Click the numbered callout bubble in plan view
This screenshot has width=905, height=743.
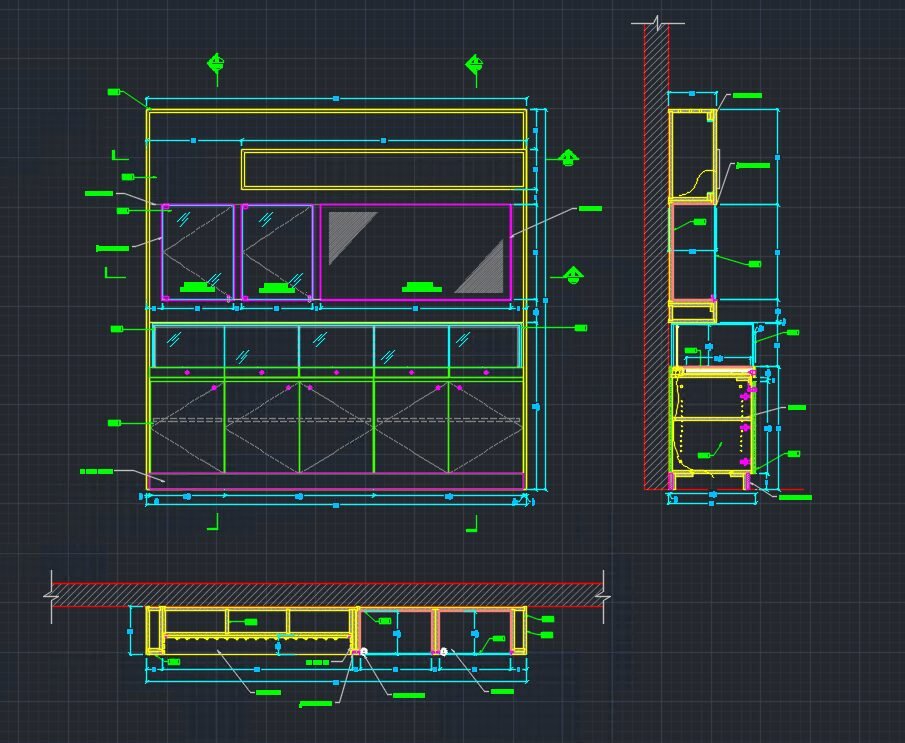[365, 651]
